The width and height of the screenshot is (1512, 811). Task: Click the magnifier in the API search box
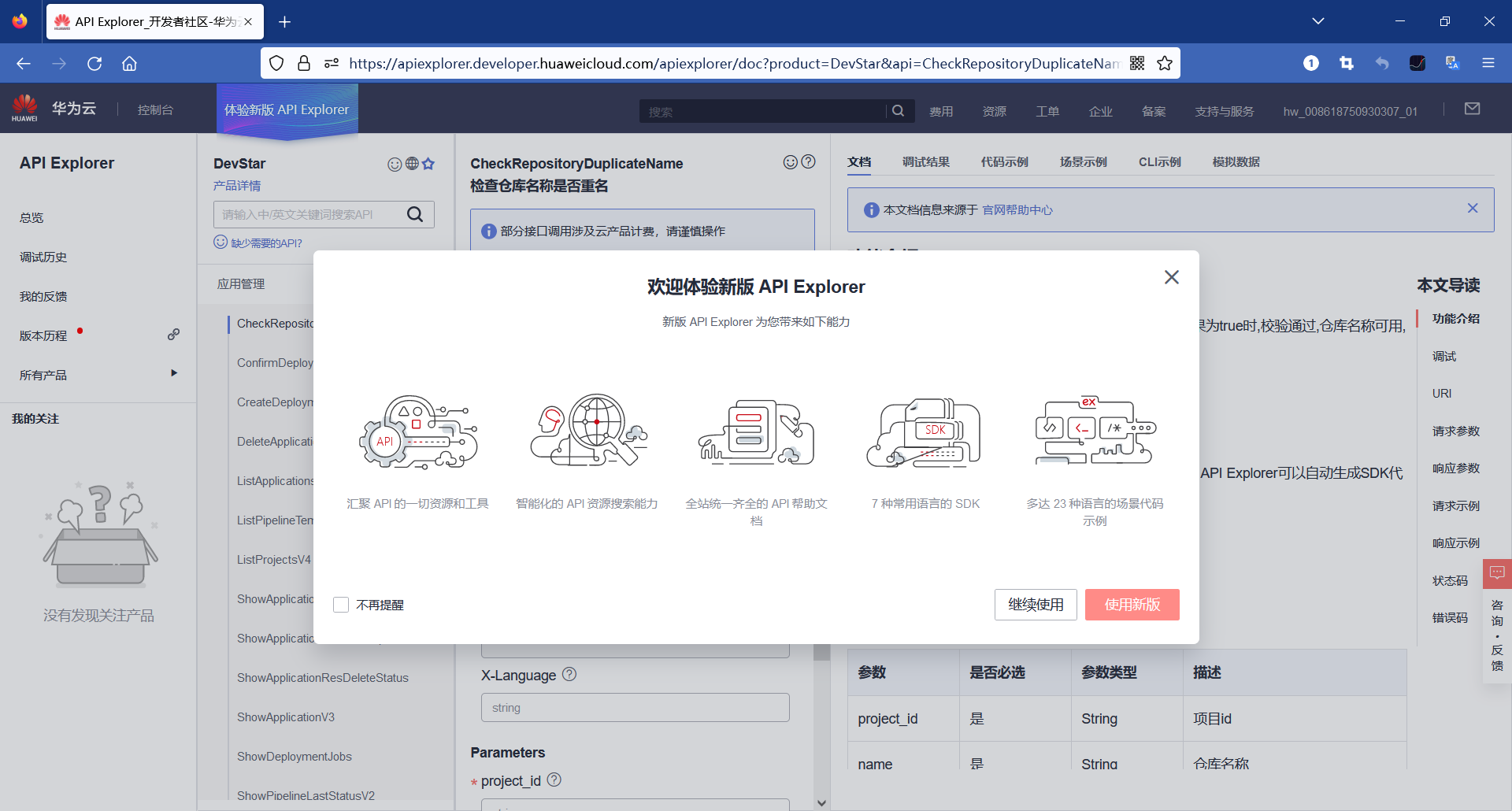(416, 213)
